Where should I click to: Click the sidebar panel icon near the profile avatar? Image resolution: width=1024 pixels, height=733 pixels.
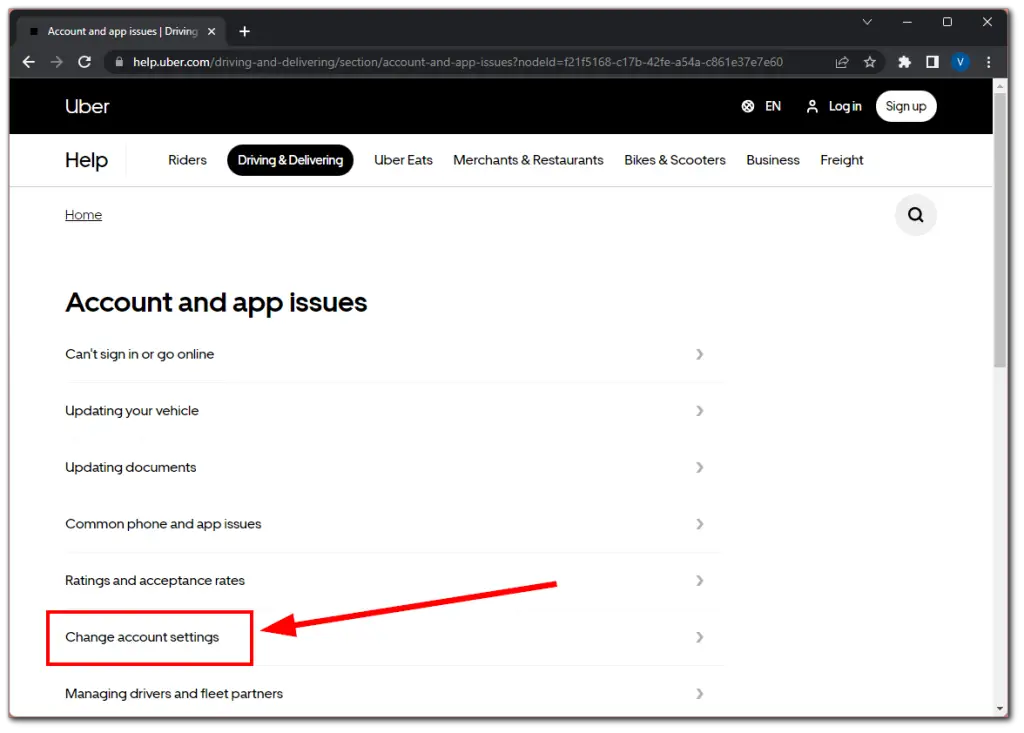coord(932,61)
